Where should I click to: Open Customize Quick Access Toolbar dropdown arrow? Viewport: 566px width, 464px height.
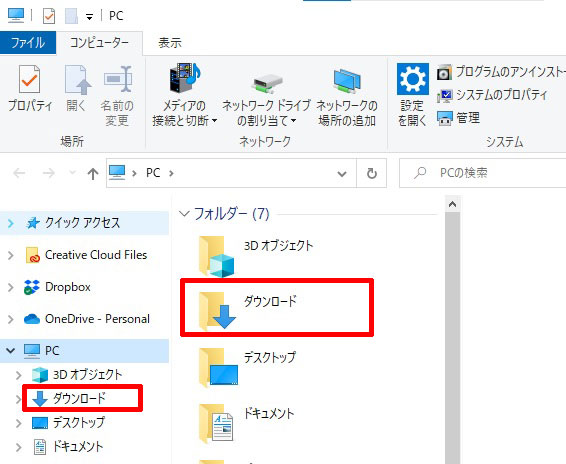coord(89,17)
